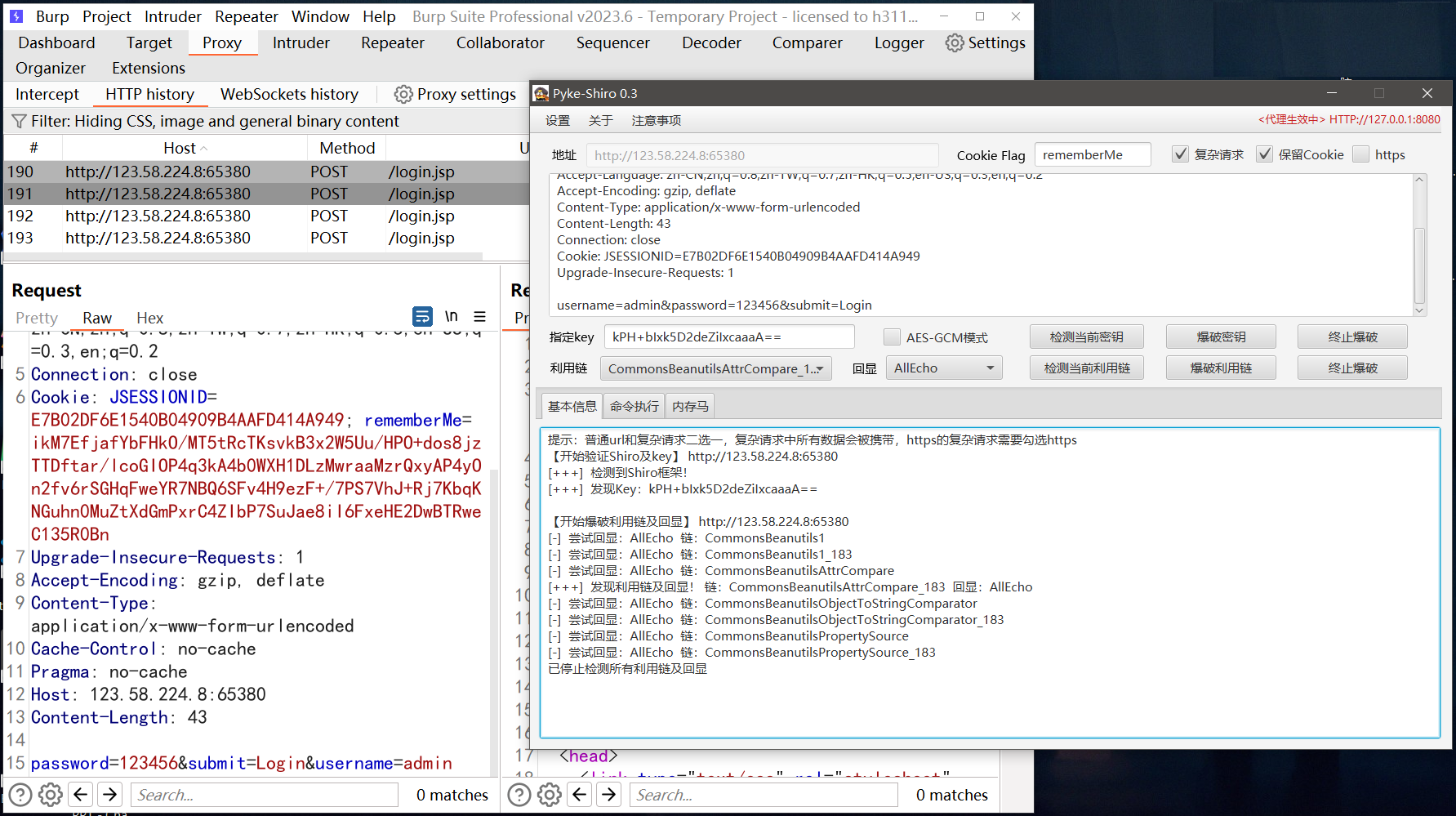The height and width of the screenshot is (816, 1456).
Task: Click the Response panel search box
Action: point(764,795)
